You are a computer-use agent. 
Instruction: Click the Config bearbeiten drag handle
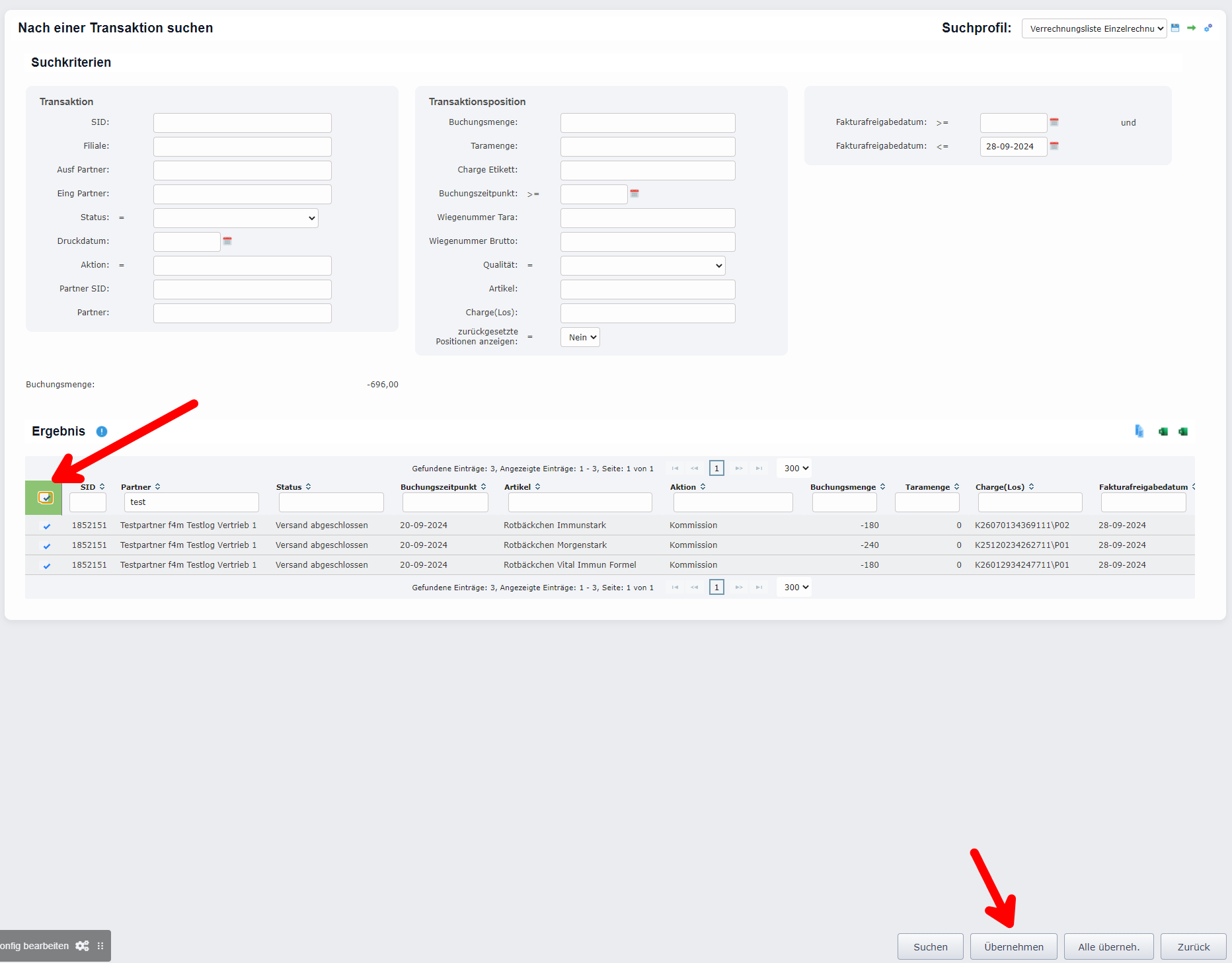coord(100,946)
